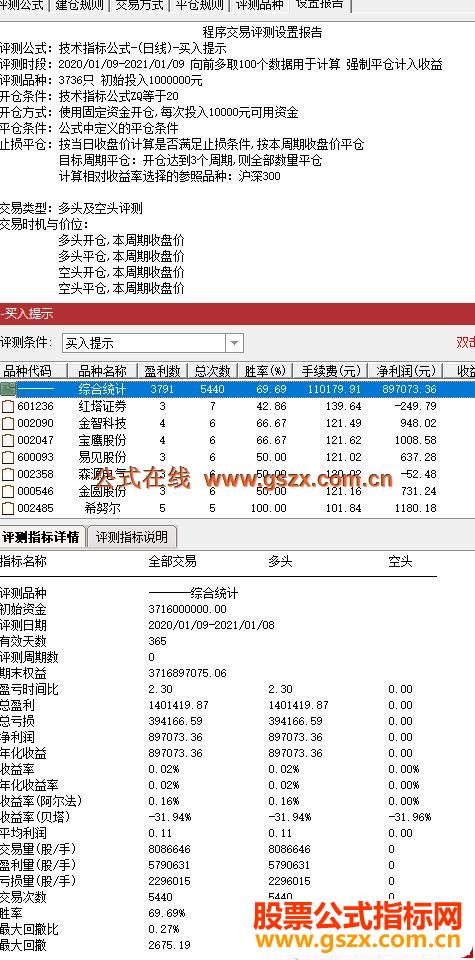
Task: Click the 1008.58 net profit of 宝鹰股份
Action: (x=416, y=440)
